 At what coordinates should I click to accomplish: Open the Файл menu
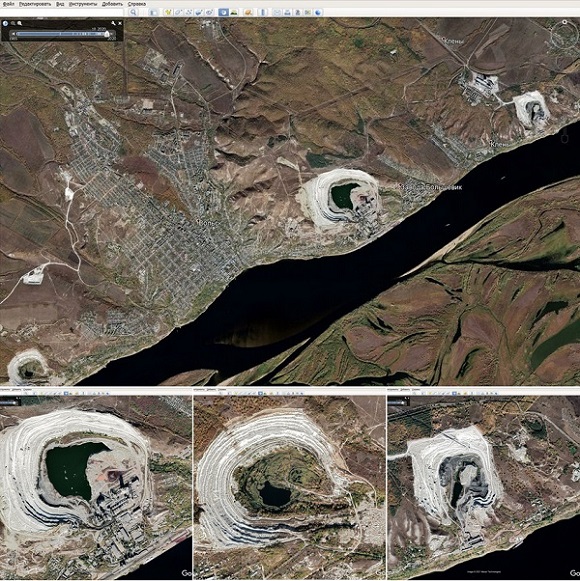tap(8, 4)
